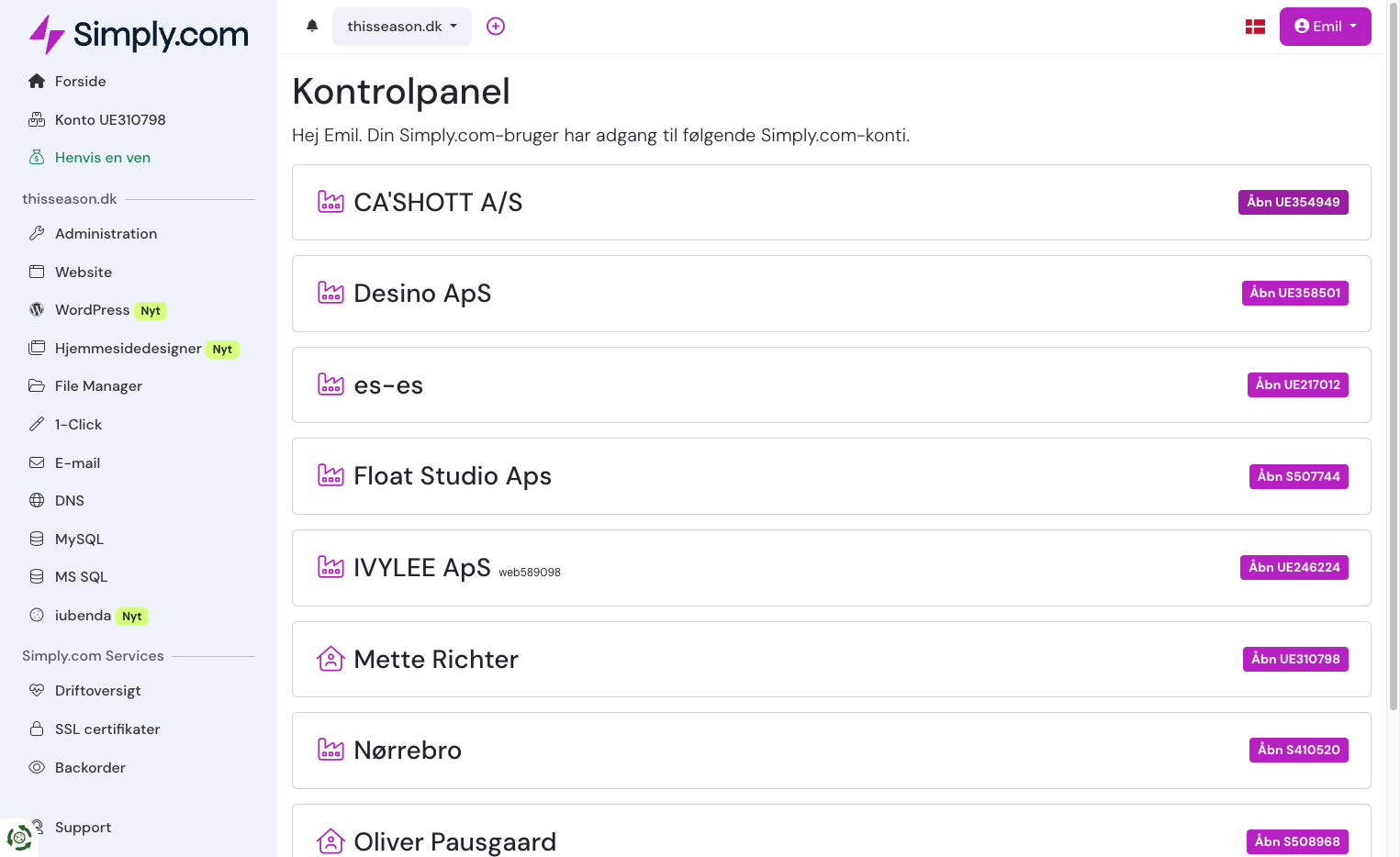Click the web589098 label by IVYLEE ApS
Image resolution: width=1400 pixels, height=857 pixels.
coord(530,573)
